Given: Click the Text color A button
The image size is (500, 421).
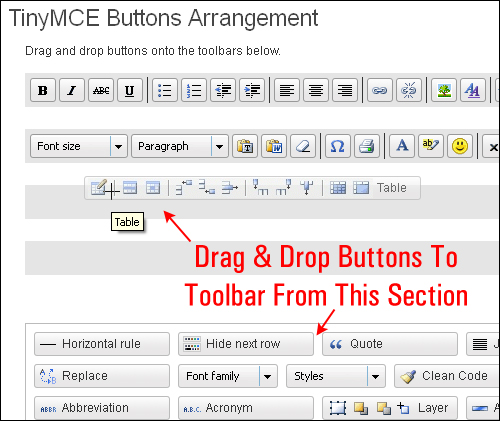Looking at the screenshot, I should 402,146.
